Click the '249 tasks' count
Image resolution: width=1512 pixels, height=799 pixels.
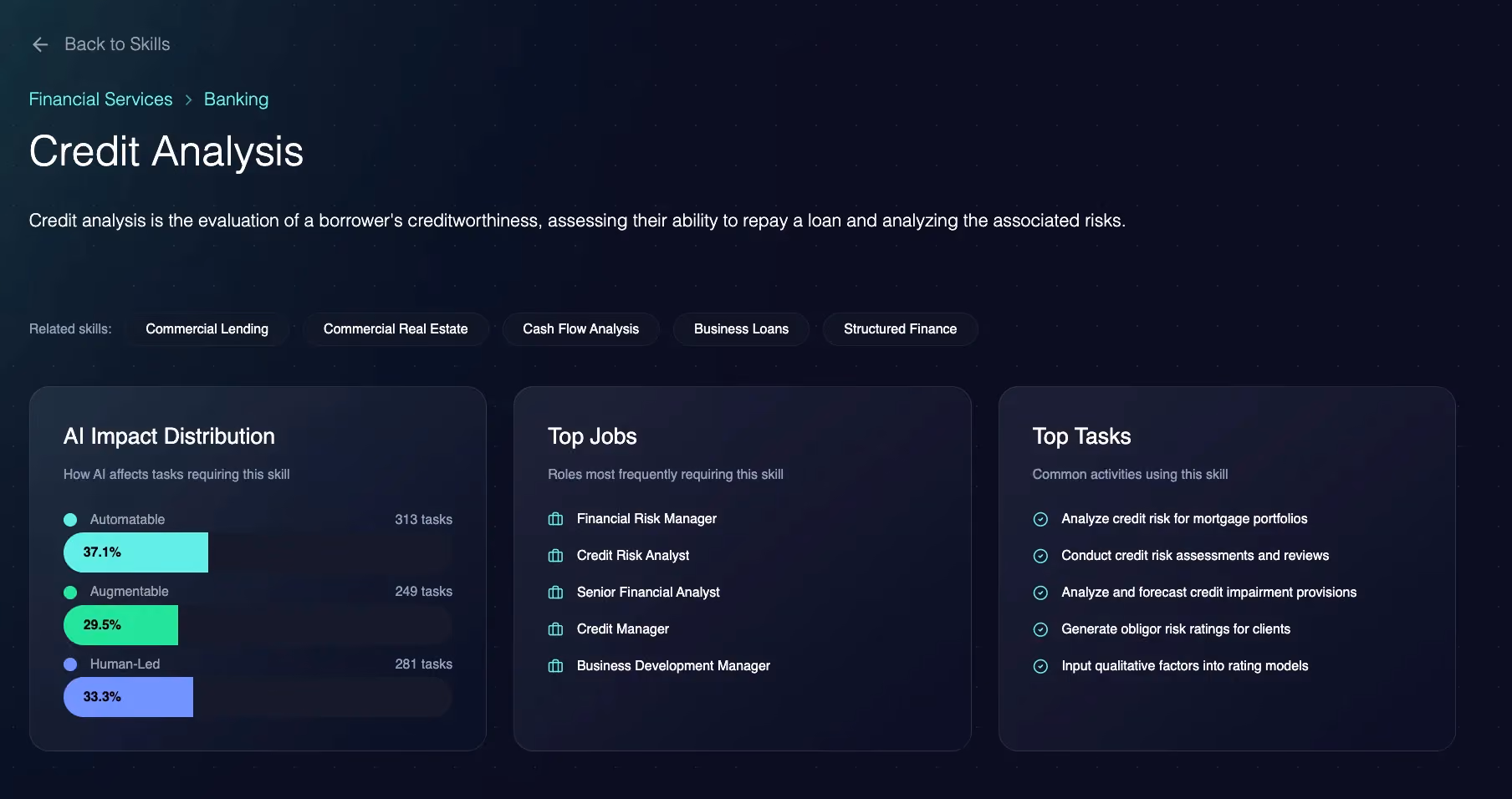click(x=423, y=592)
